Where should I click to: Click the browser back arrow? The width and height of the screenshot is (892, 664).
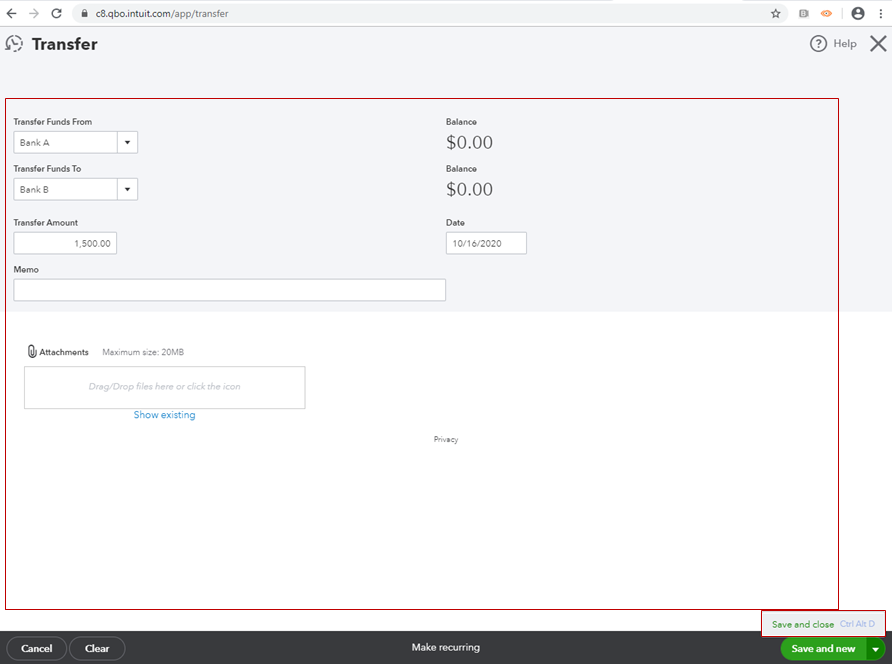click(x=11, y=14)
